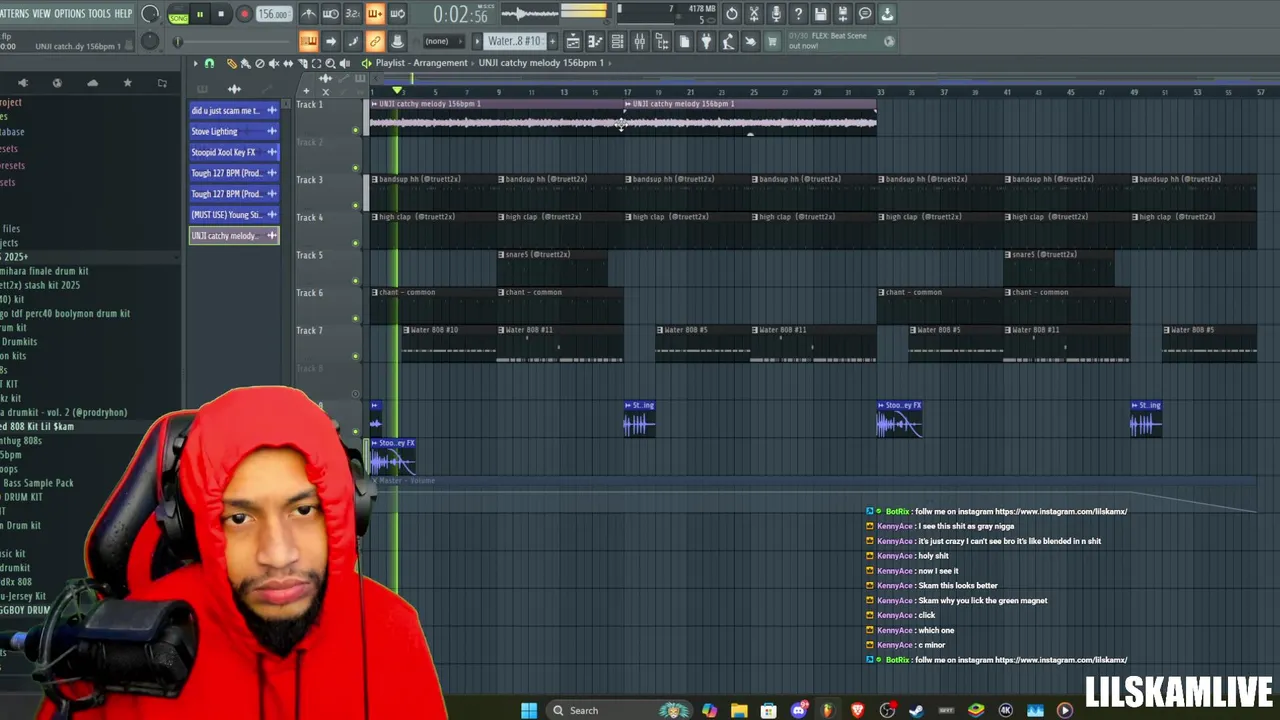Open the piano roll toolbar button

[595, 41]
